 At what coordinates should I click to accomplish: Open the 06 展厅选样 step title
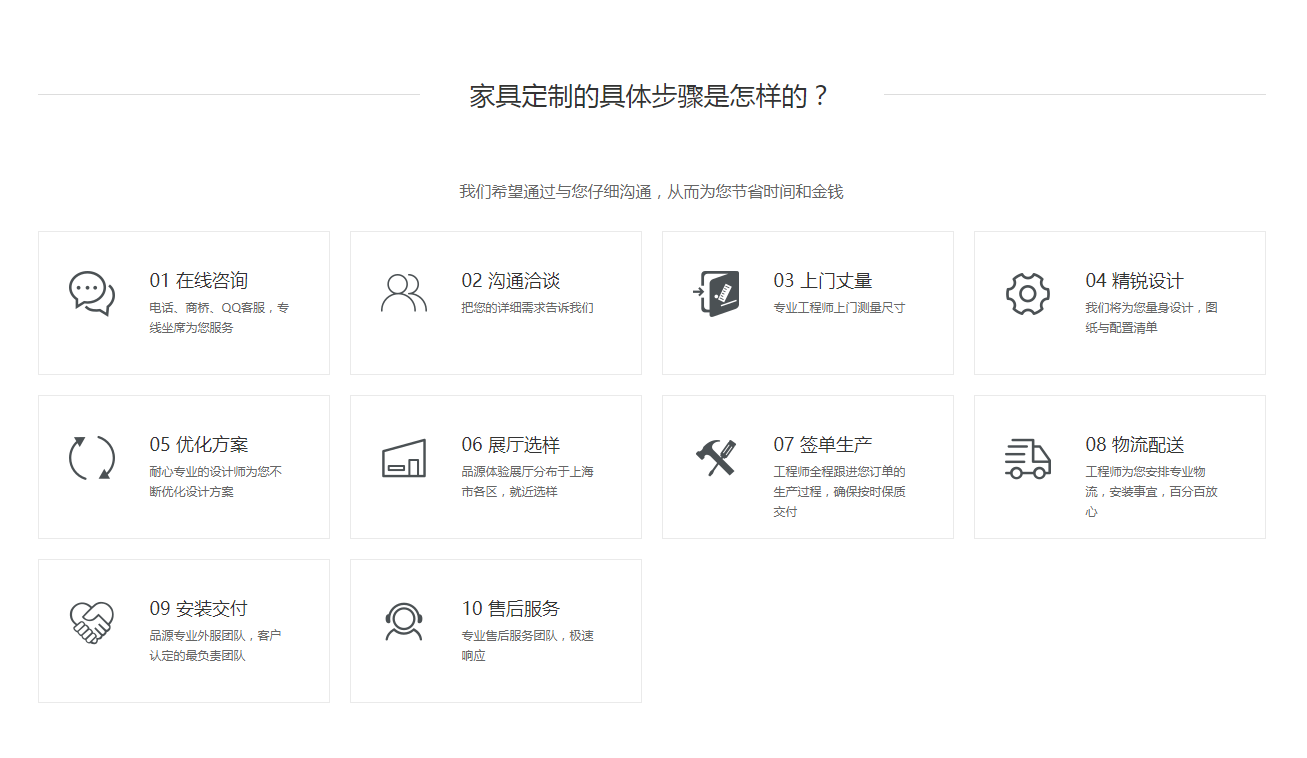[x=511, y=445]
